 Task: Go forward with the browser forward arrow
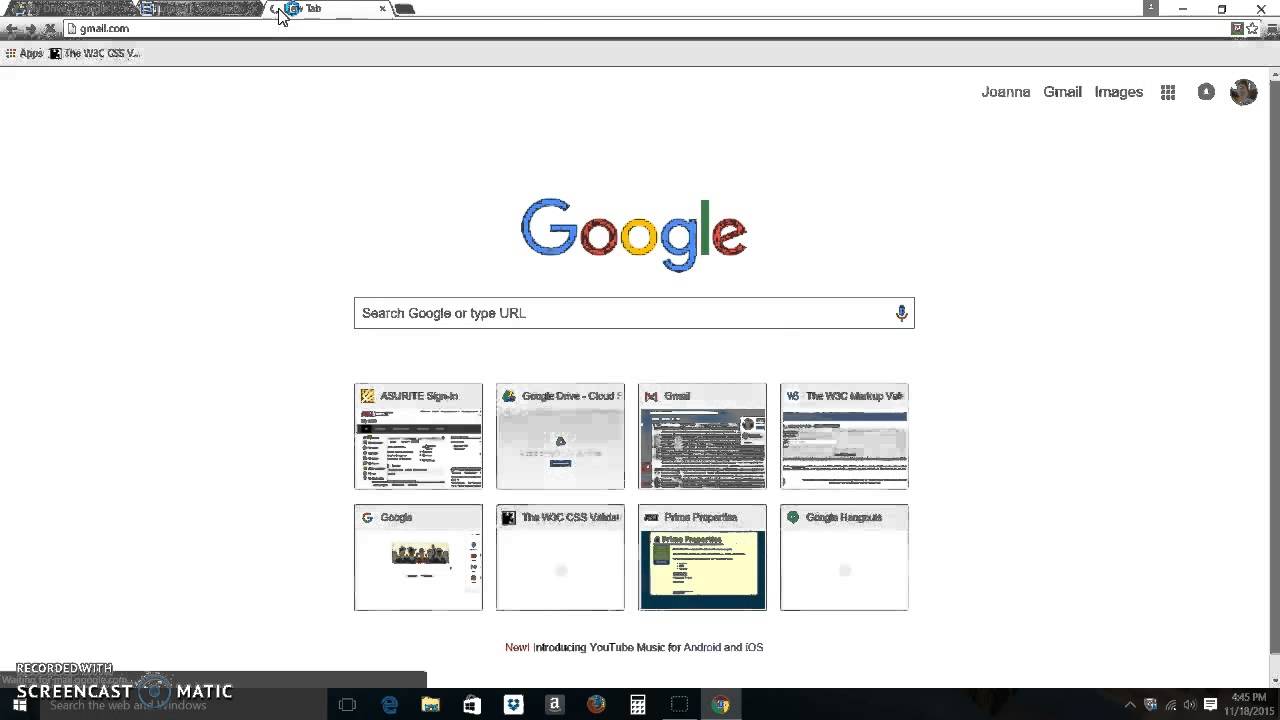(x=31, y=29)
